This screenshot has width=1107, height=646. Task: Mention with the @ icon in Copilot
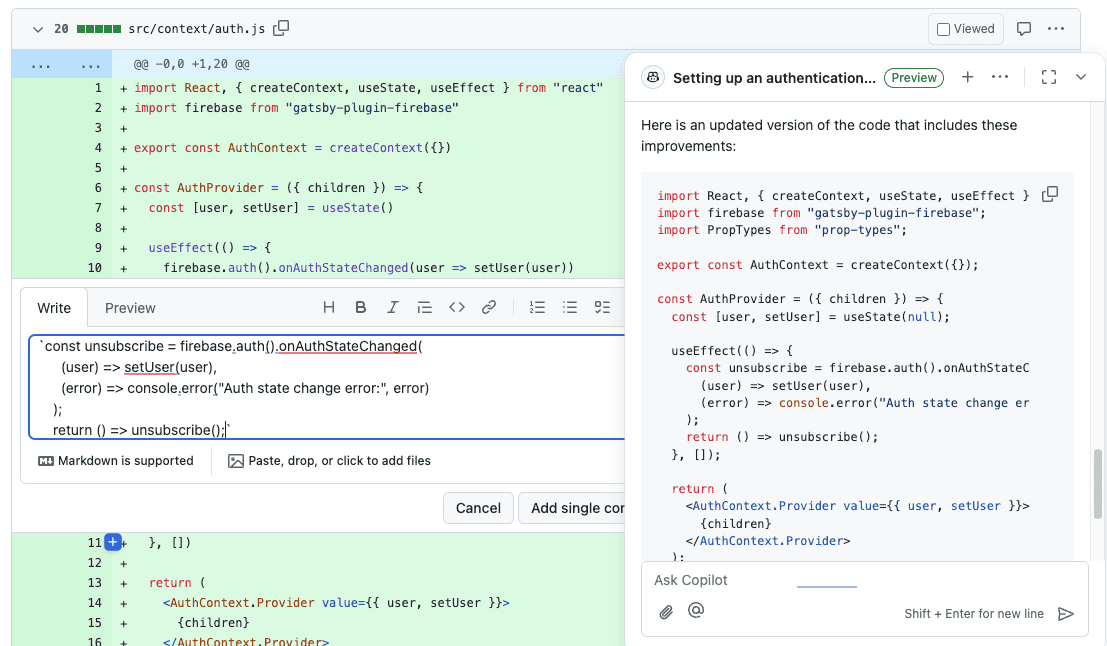coord(696,611)
